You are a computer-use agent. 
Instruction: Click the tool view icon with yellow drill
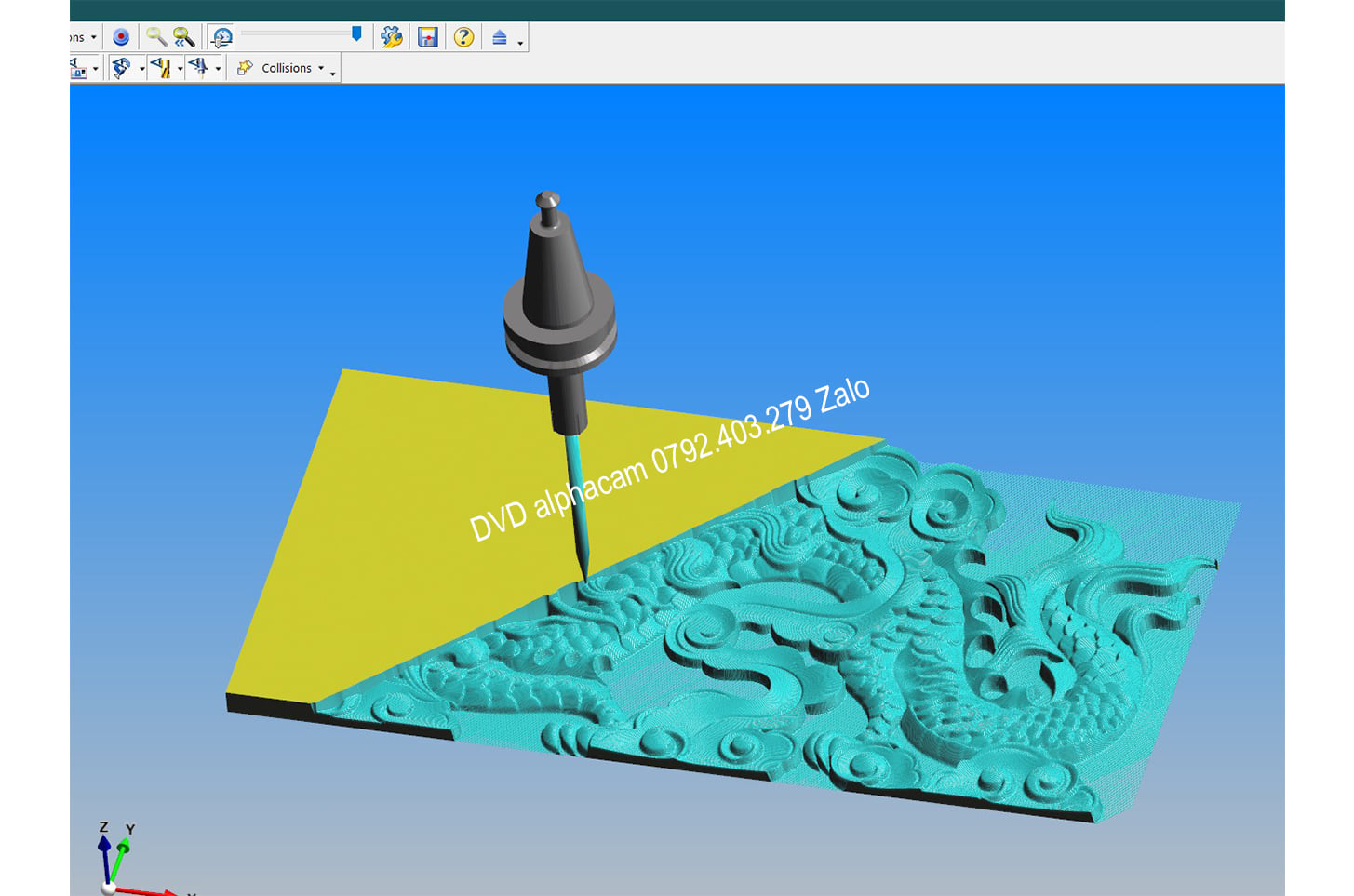pyautogui.click(x=161, y=68)
